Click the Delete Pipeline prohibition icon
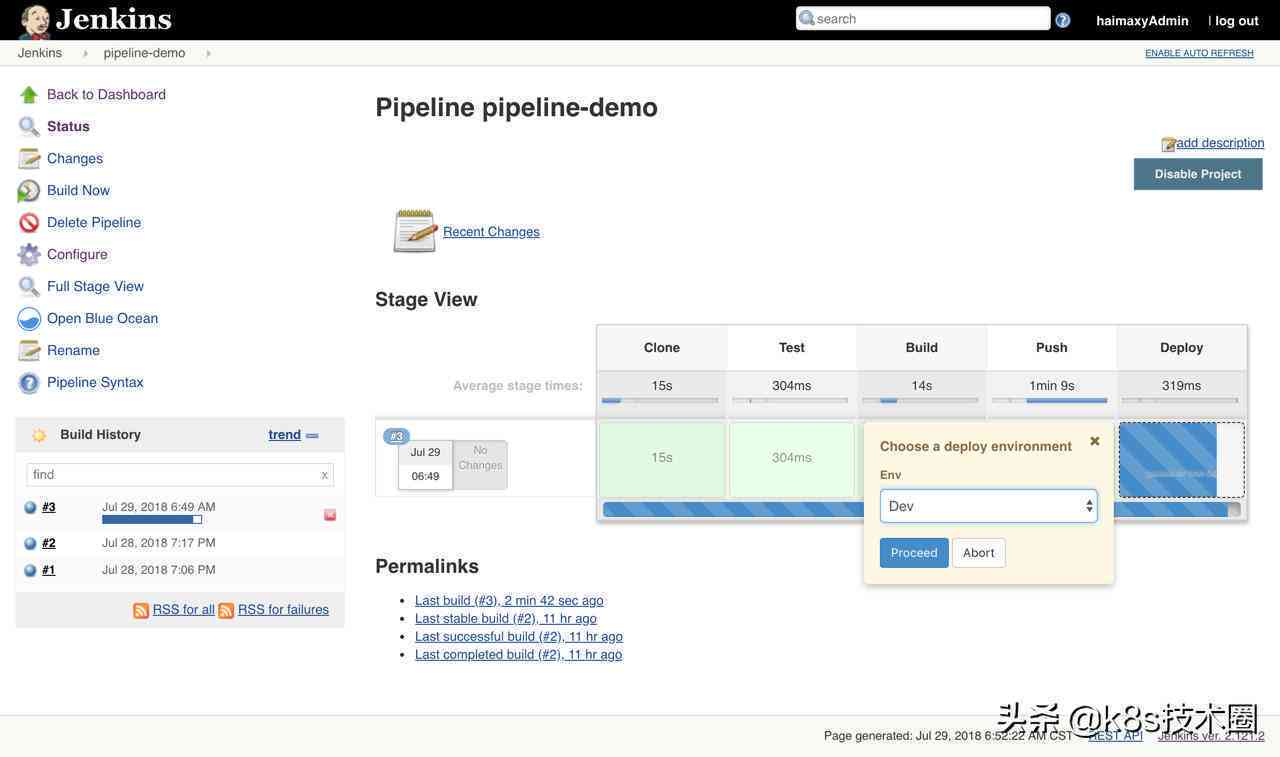The image size is (1280, 757). 29,223
